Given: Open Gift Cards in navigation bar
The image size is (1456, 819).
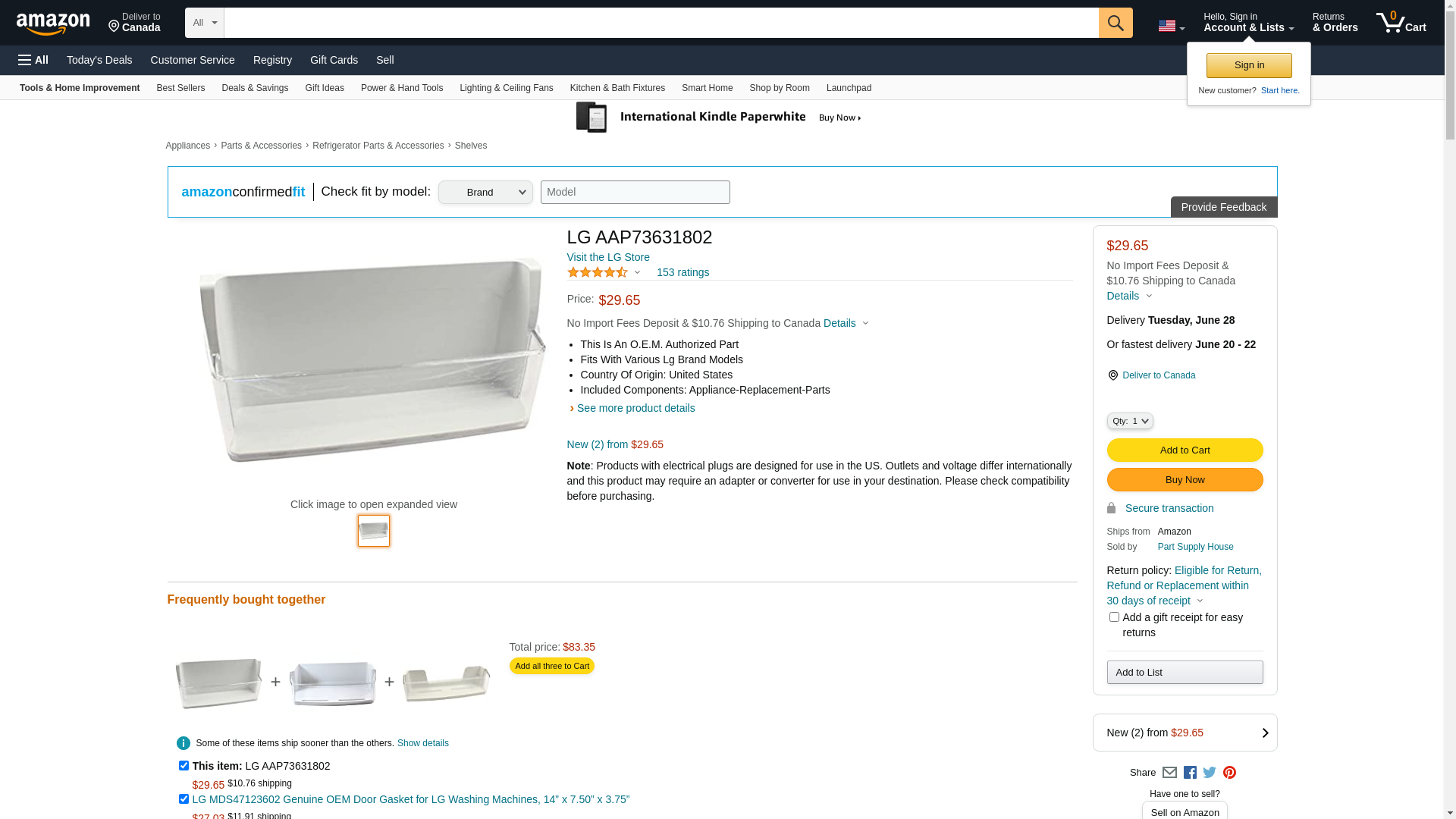Looking at the screenshot, I should point(334,60).
